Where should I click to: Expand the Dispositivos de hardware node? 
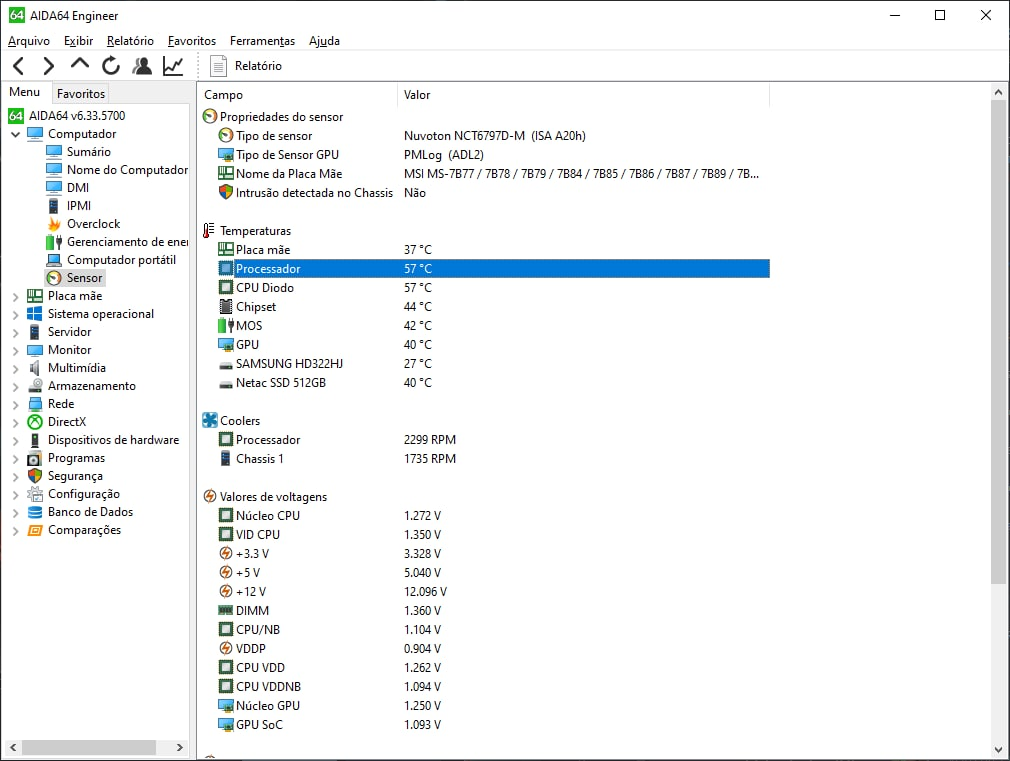tap(15, 441)
